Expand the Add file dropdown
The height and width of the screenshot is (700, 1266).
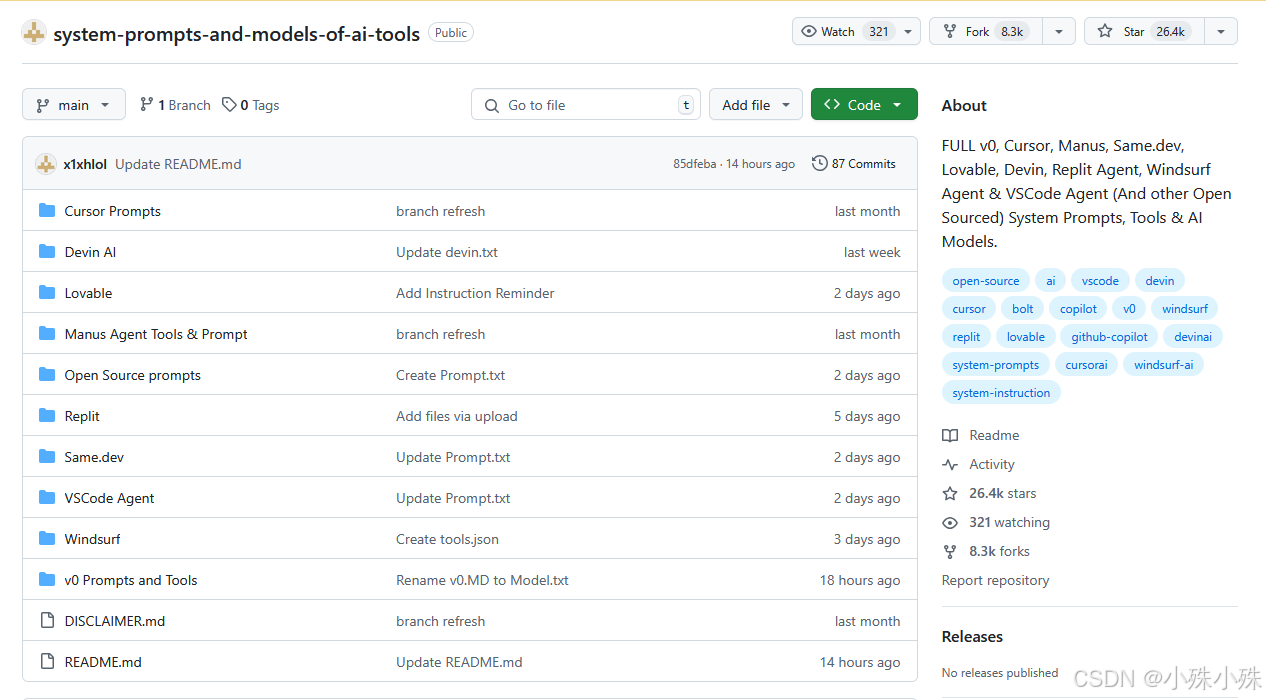(756, 104)
